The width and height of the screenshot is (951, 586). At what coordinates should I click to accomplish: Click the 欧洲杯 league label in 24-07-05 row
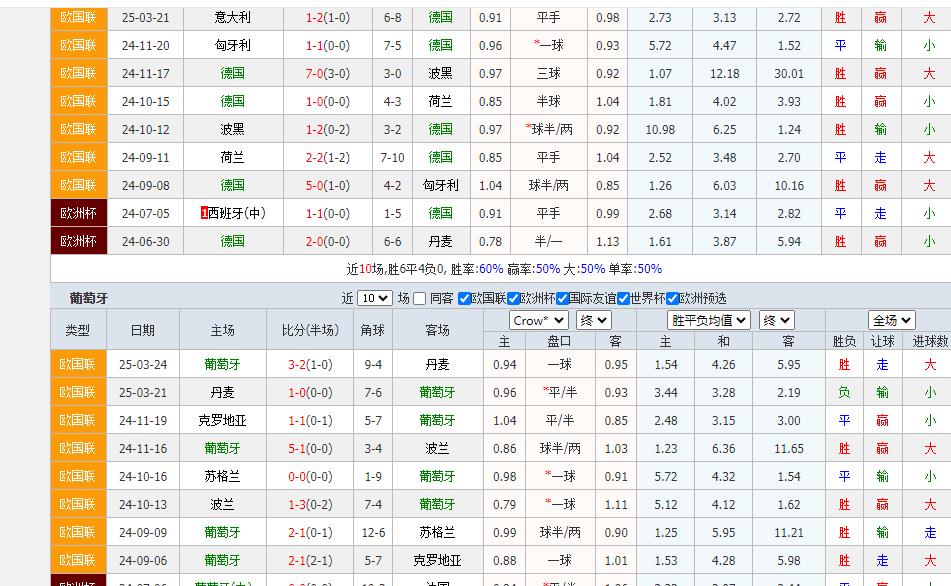tap(77, 213)
